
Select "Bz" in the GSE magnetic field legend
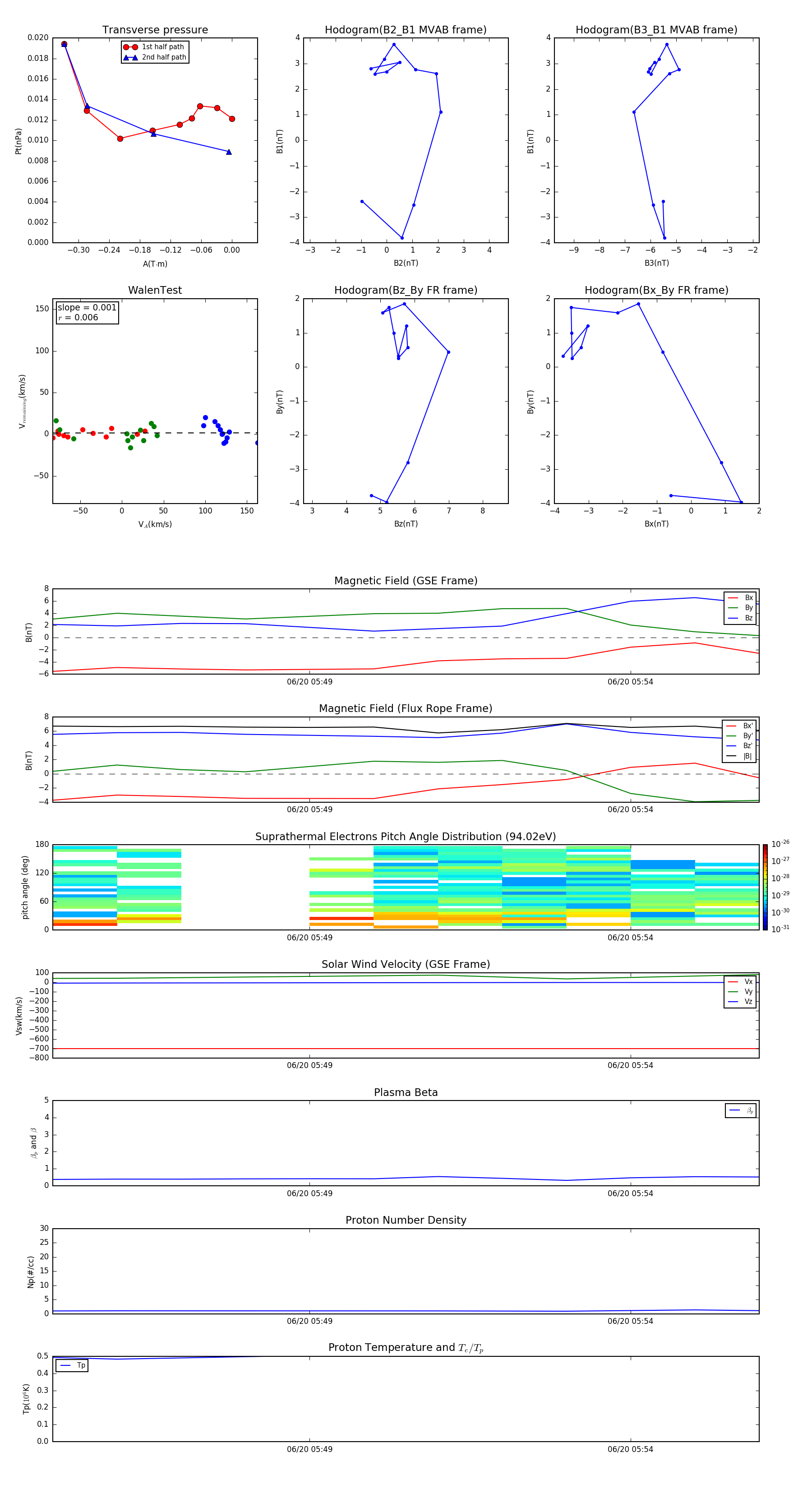click(740, 619)
